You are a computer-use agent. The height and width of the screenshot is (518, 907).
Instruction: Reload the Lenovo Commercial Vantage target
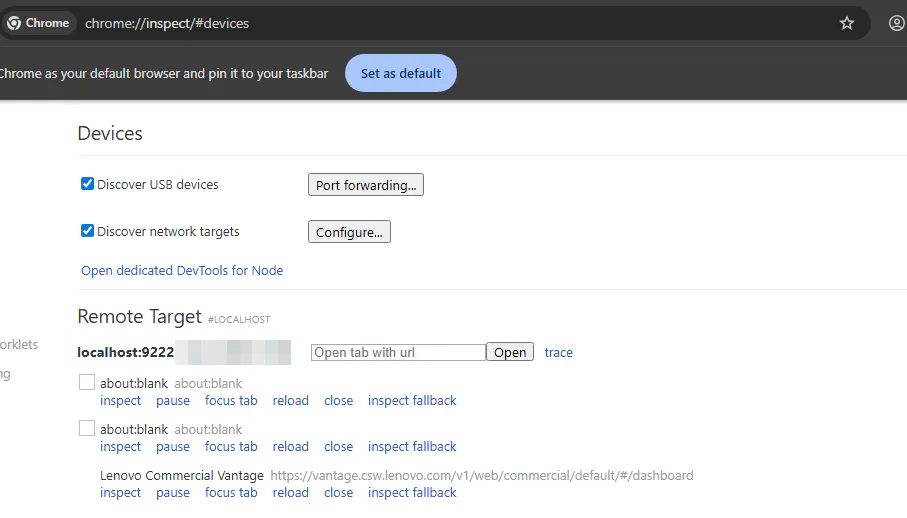tap(290, 492)
